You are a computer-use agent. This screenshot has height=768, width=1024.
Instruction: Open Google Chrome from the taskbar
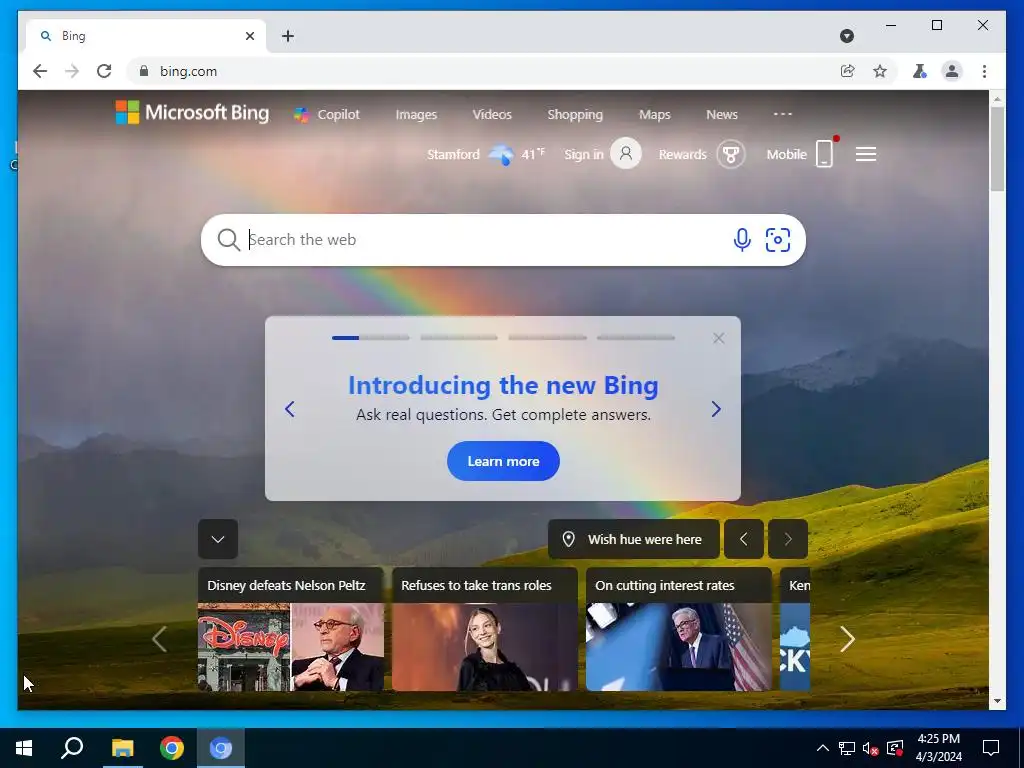pyautogui.click(x=172, y=748)
